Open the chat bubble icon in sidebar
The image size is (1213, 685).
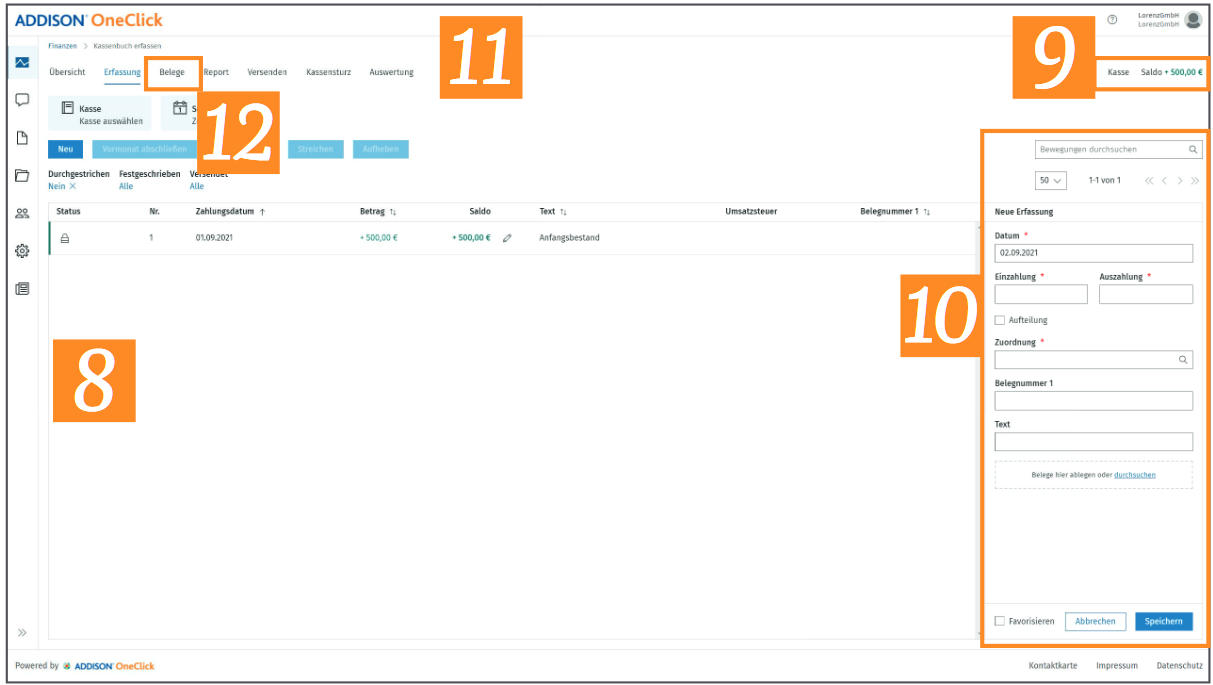[22, 100]
